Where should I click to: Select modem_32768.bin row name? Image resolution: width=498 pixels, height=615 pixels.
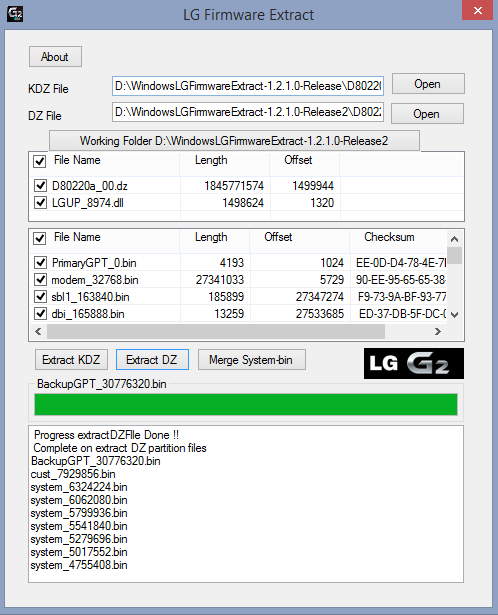pos(95,280)
